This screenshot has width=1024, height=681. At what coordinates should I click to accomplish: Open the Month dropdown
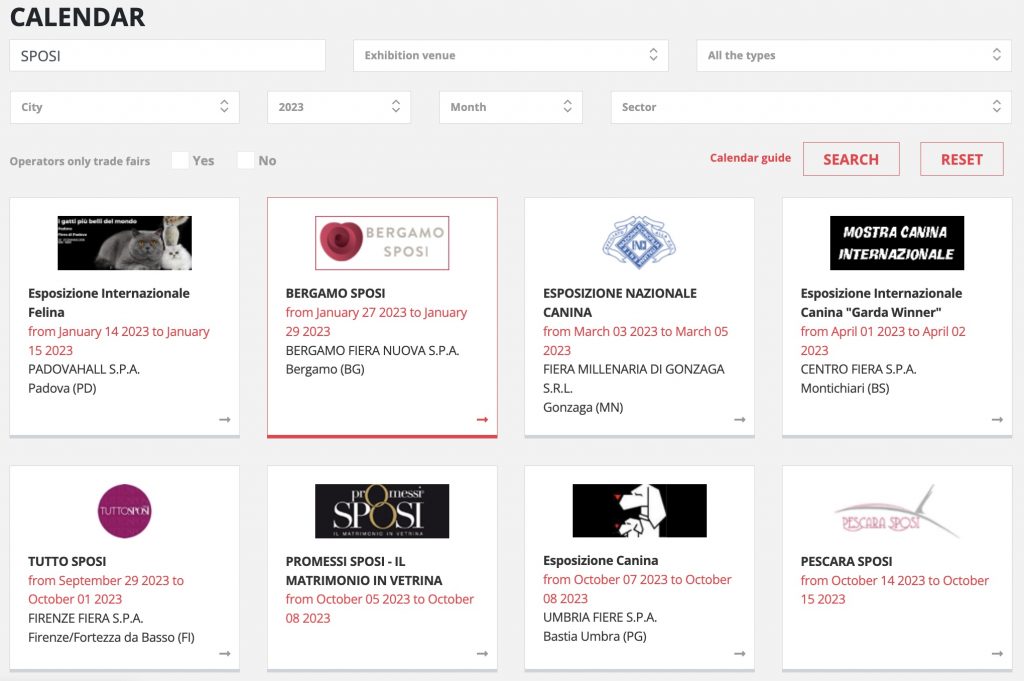click(x=511, y=107)
